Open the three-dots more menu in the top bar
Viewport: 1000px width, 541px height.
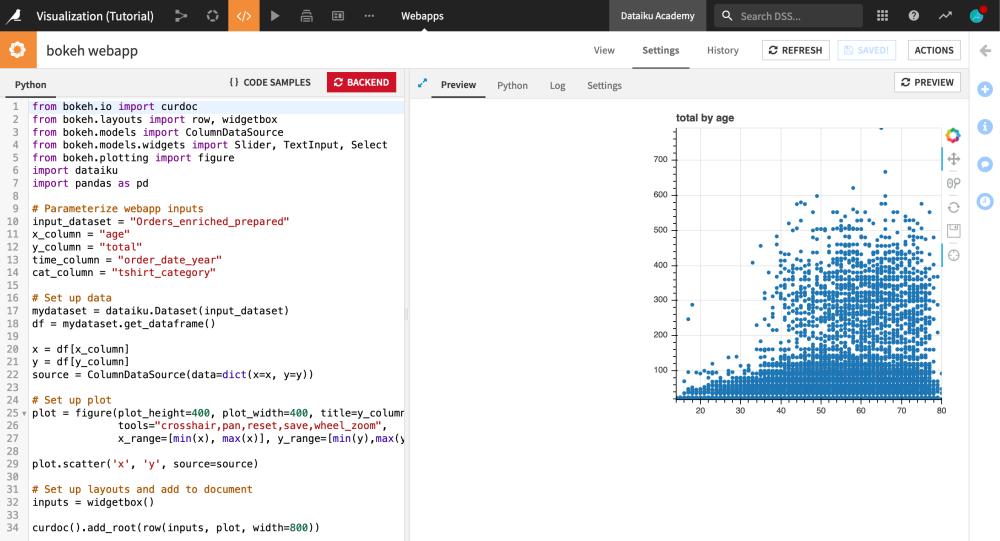point(369,16)
